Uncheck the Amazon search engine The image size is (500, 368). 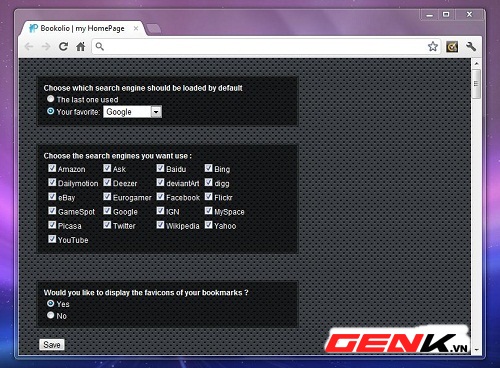tap(52, 168)
